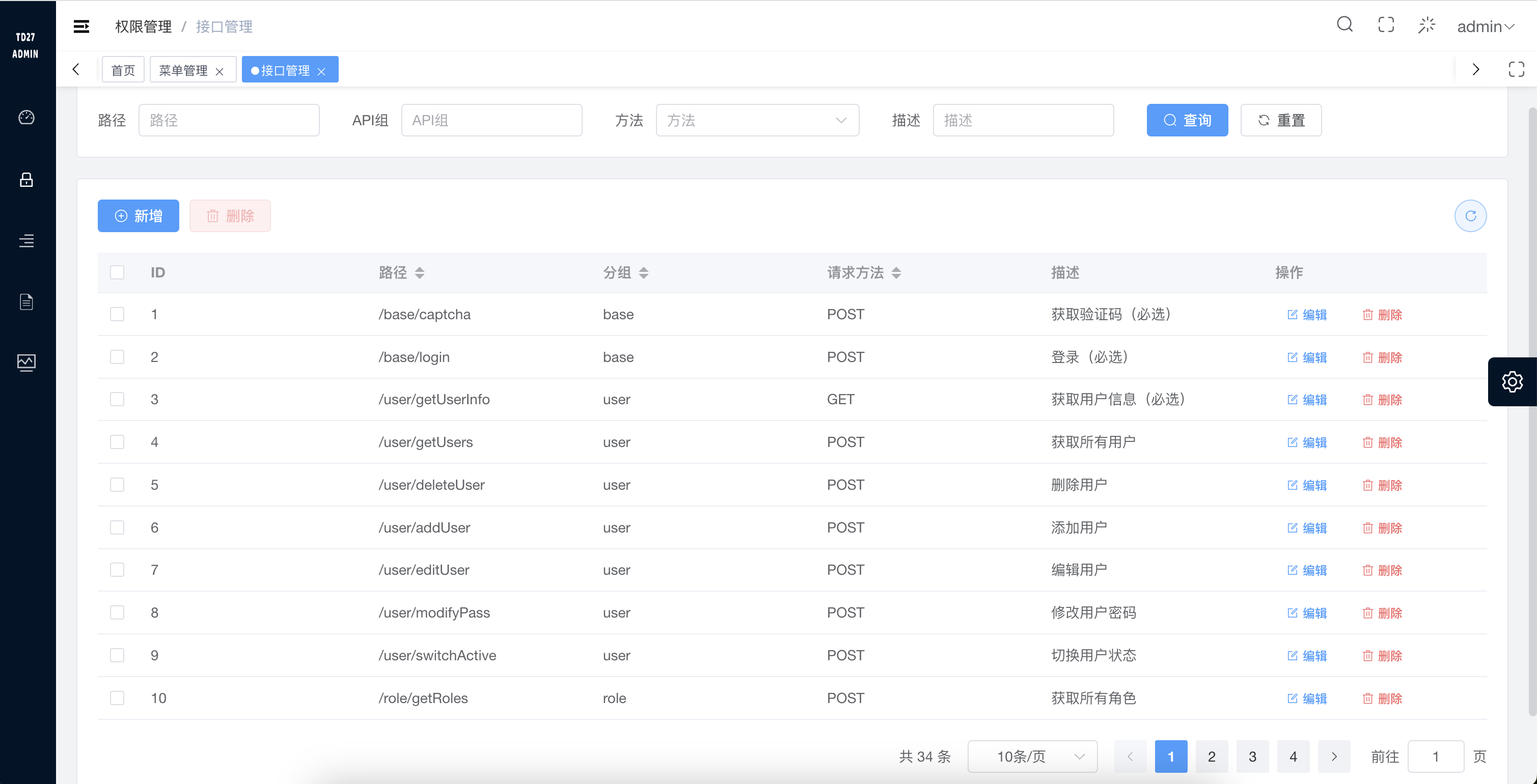
Task: Edit the /user/getUsers row
Action: click(1307, 443)
